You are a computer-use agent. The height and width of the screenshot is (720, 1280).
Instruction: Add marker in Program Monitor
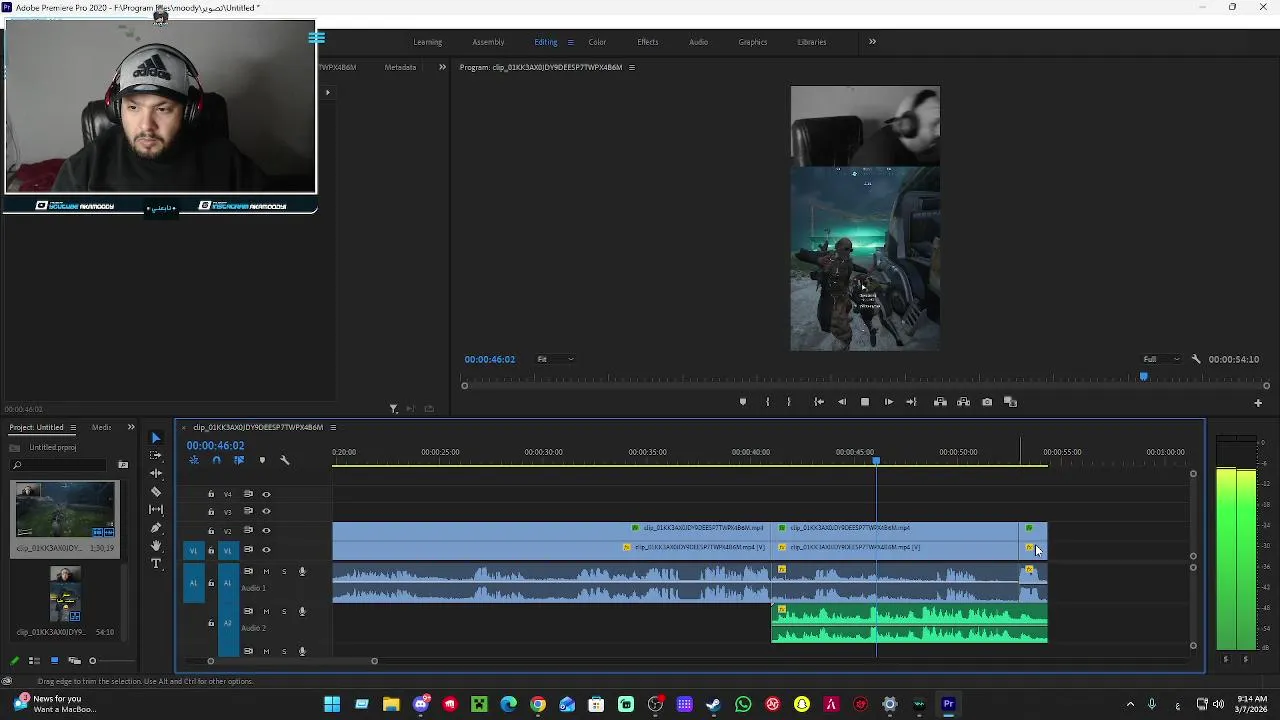742,402
